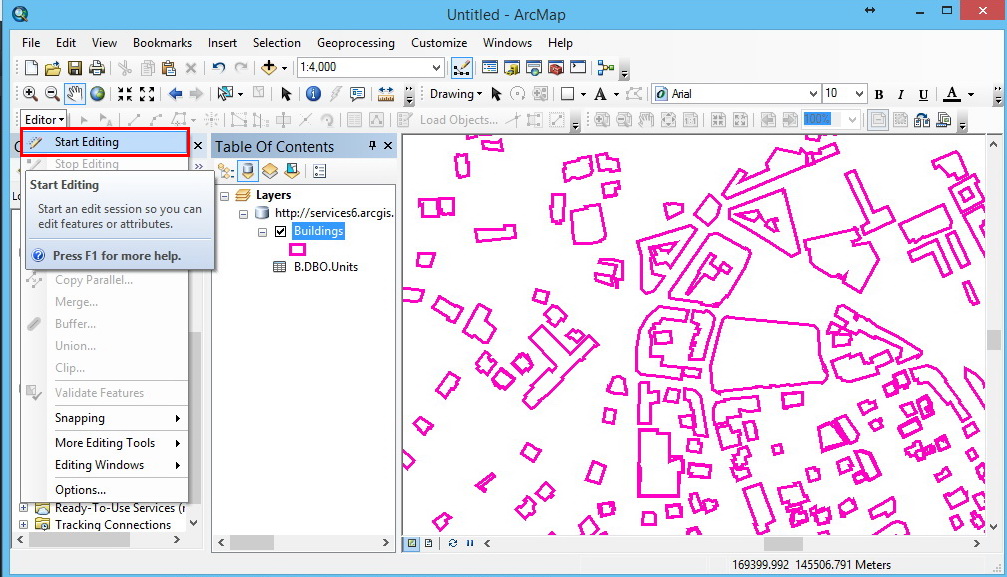
Task: Paste using the clipboard icon
Action: click(x=169, y=67)
